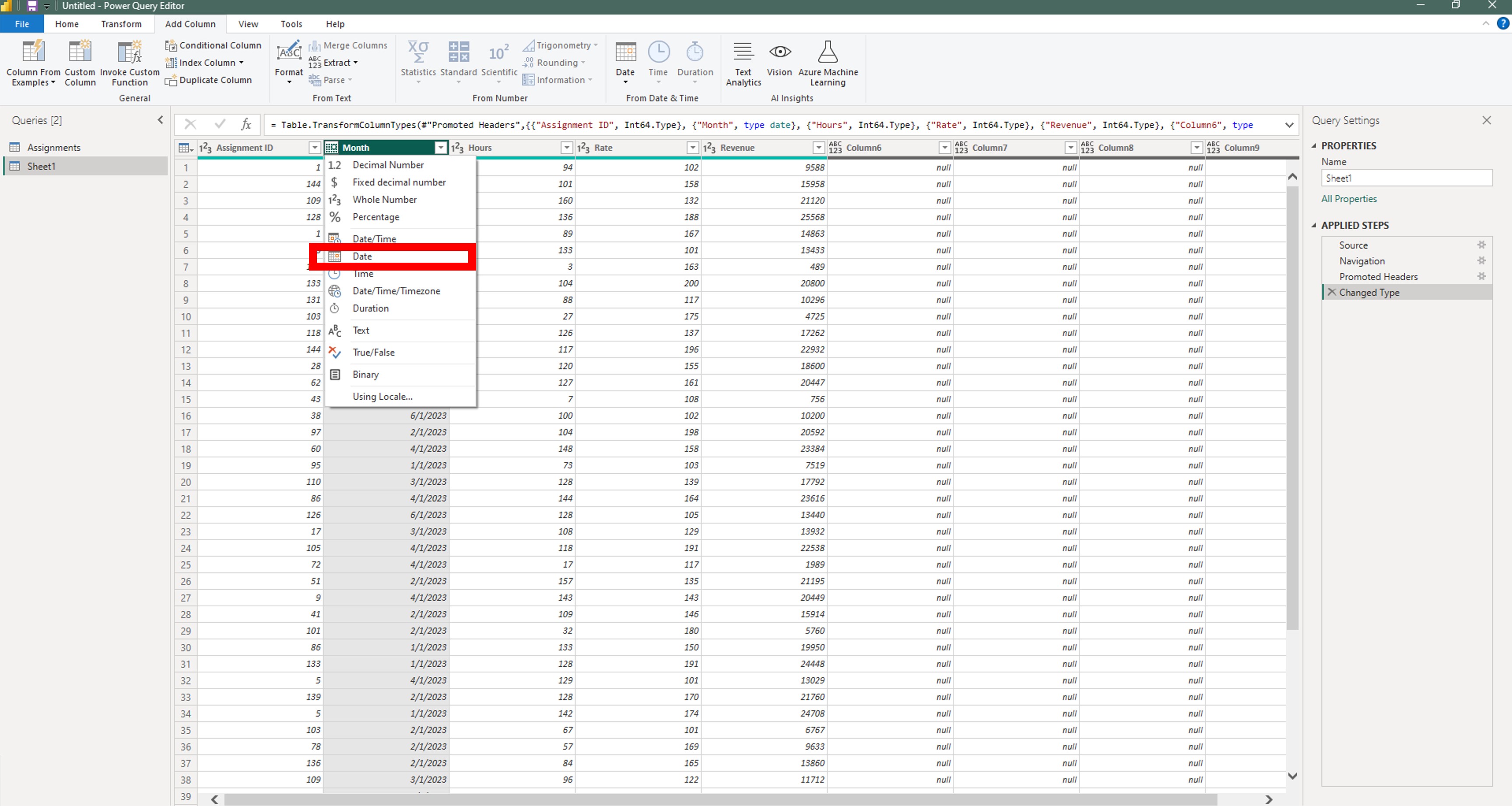Open the Vision AI tool
This screenshot has width=1512, height=806.
coord(779,60)
